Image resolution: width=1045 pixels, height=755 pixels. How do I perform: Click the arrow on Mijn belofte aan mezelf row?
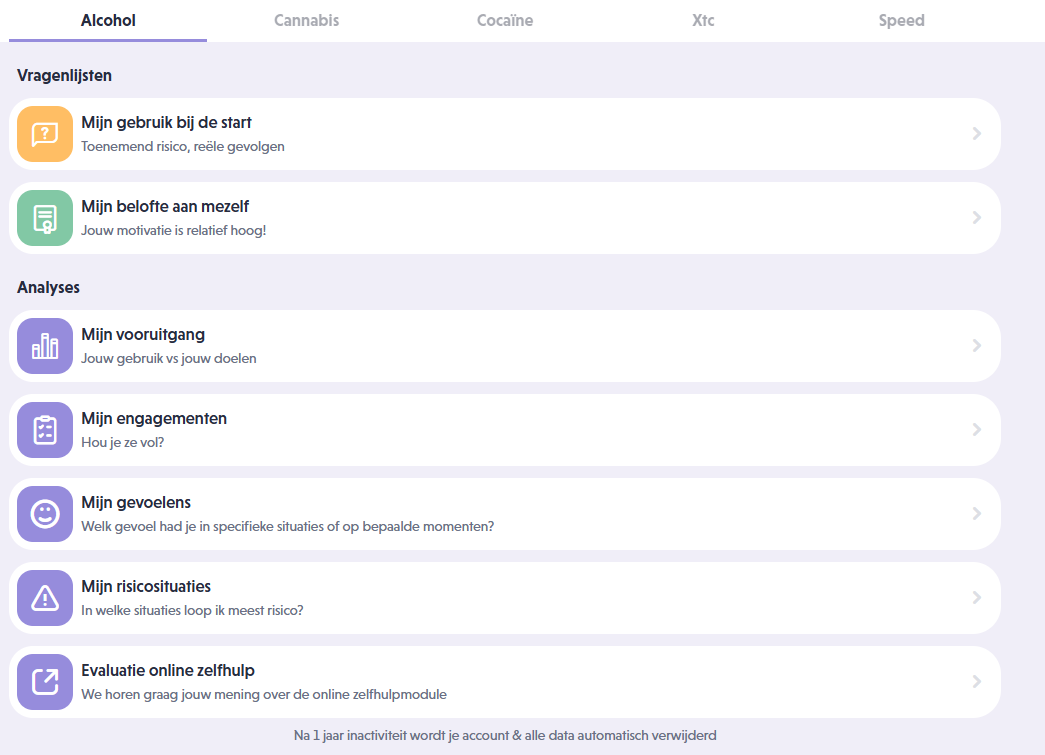[977, 218]
